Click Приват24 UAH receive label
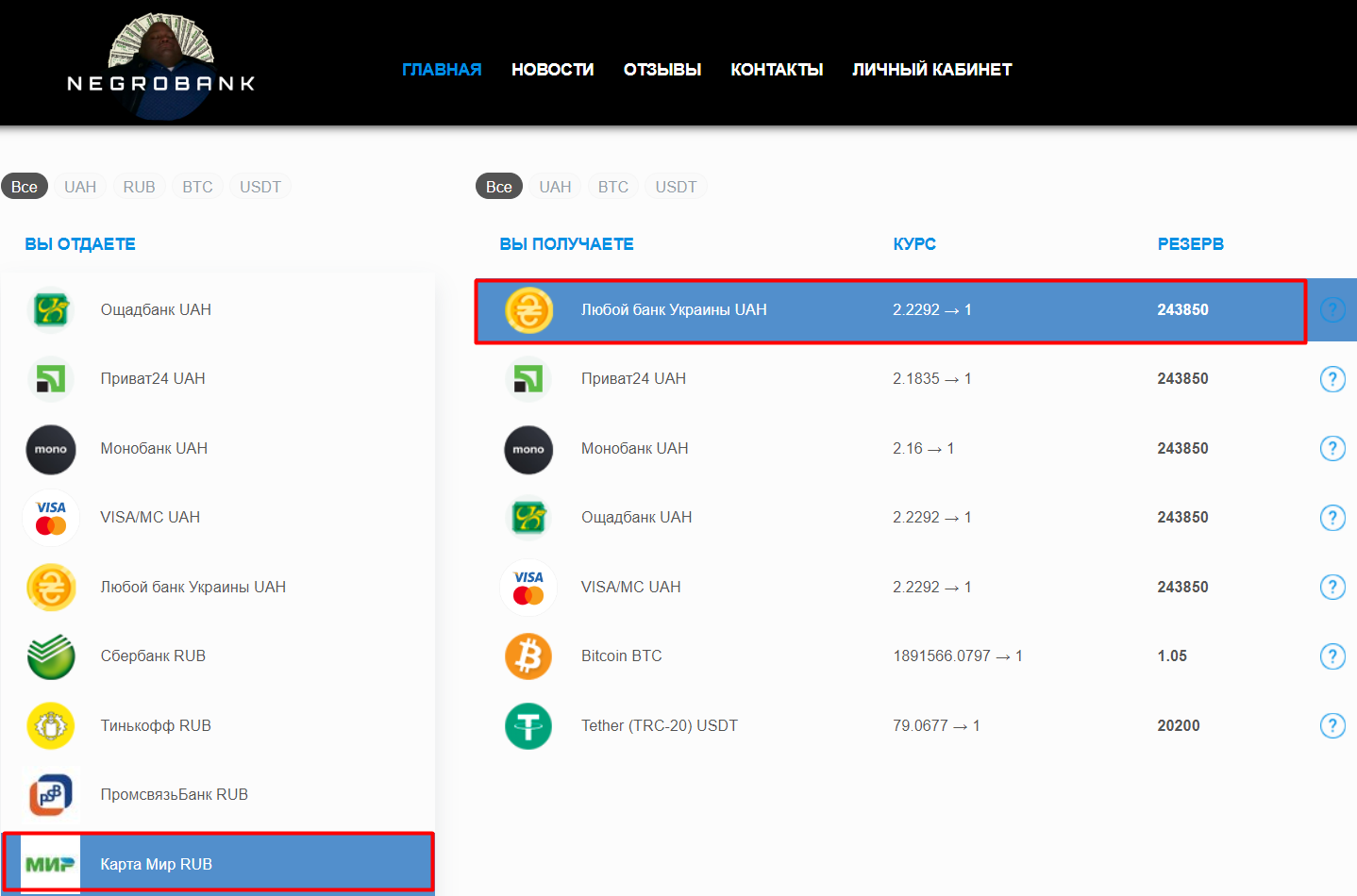 click(x=633, y=378)
